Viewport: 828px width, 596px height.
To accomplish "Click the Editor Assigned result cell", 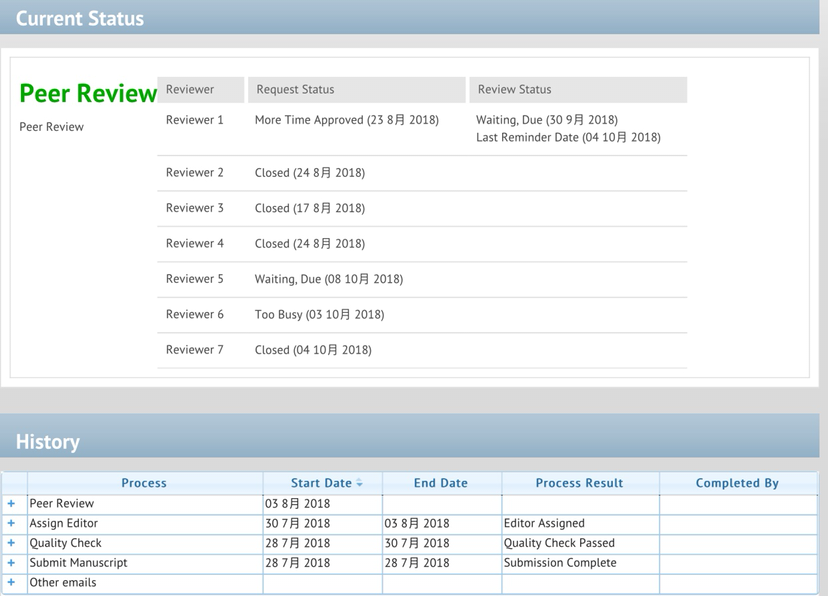I will pos(544,523).
